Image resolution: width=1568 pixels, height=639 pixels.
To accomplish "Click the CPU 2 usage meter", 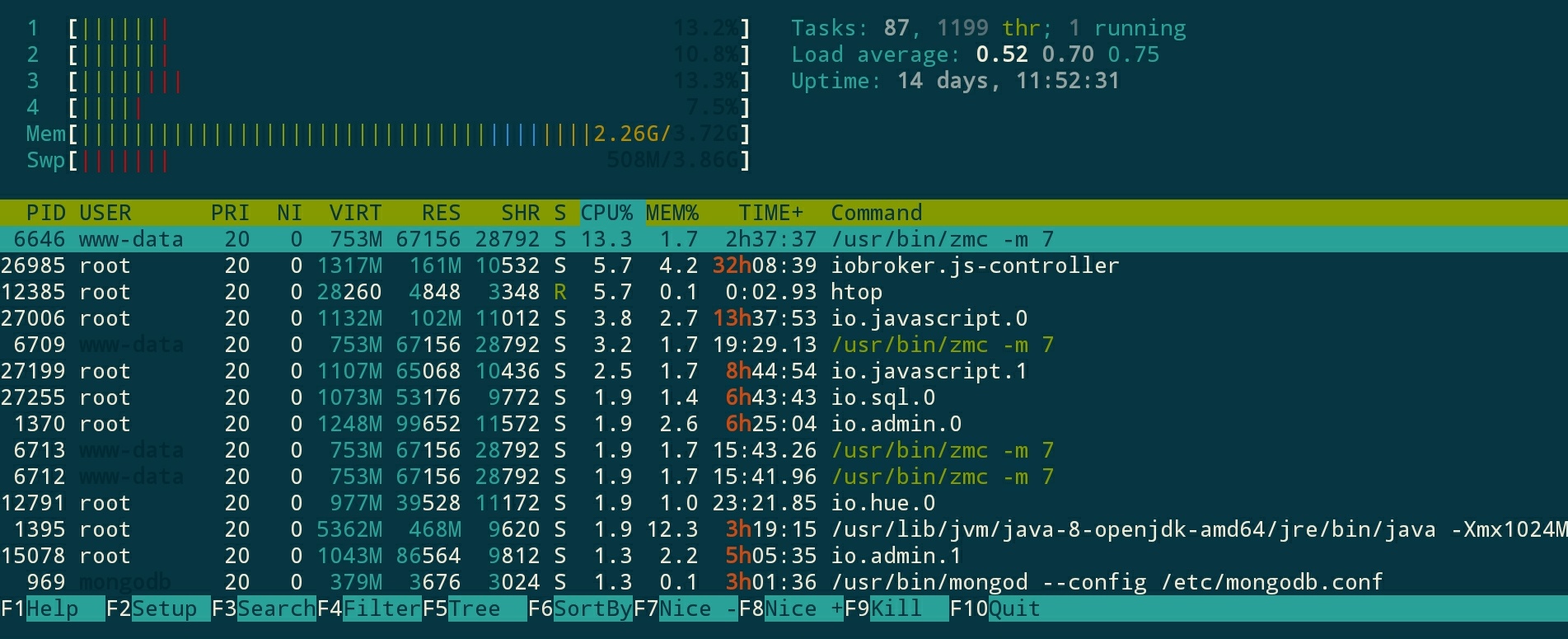I will pos(388,55).
